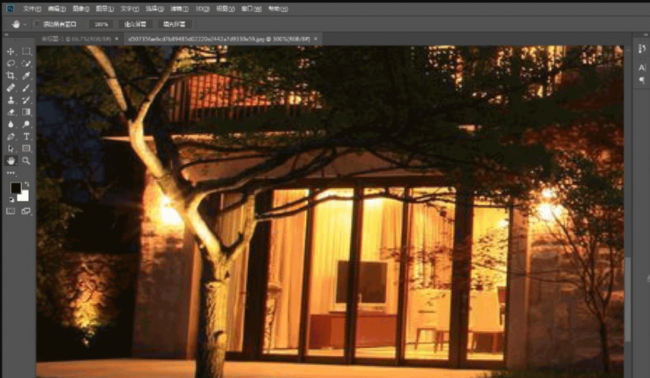Open the Type menu
Viewport: 650px width, 378px height.
pyautogui.click(x=130, y=9)
